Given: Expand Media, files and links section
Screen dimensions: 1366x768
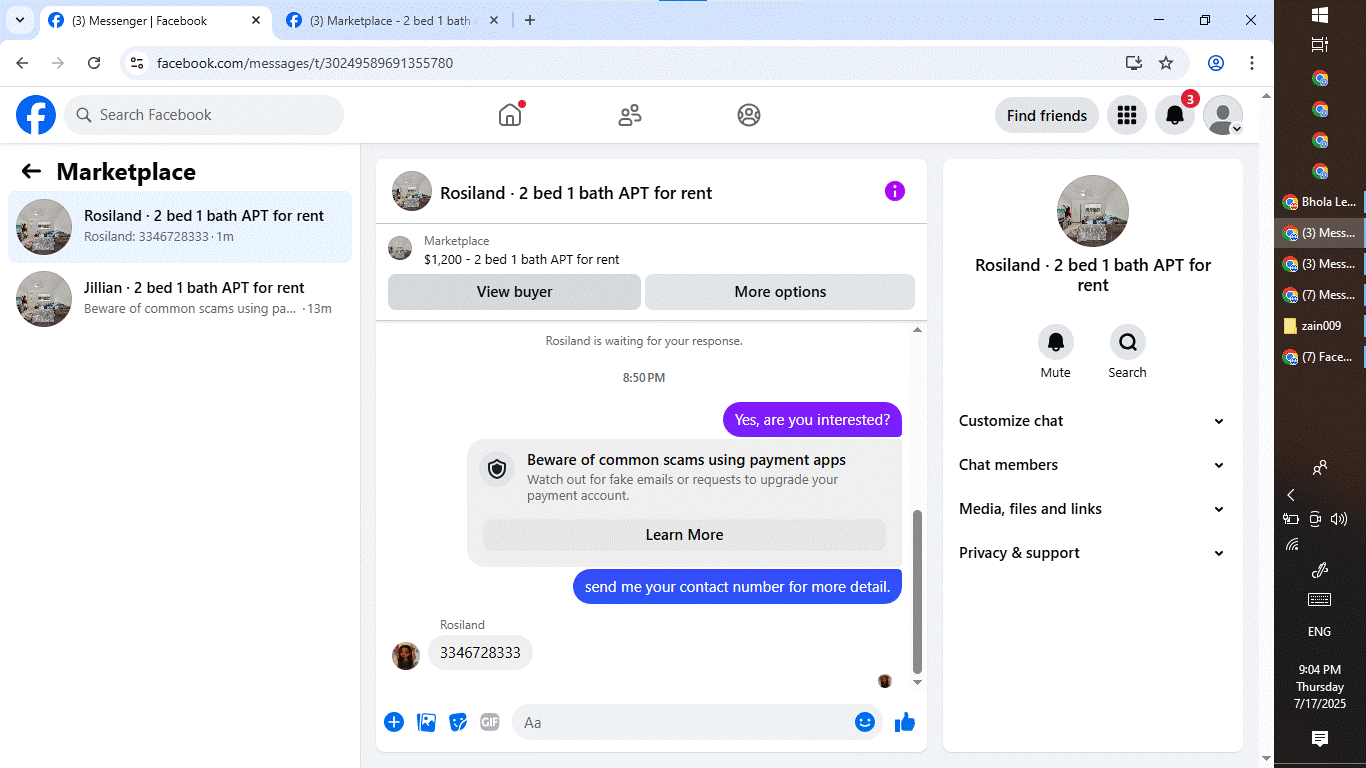Looking at the screenshot, I should point(1092,509).
